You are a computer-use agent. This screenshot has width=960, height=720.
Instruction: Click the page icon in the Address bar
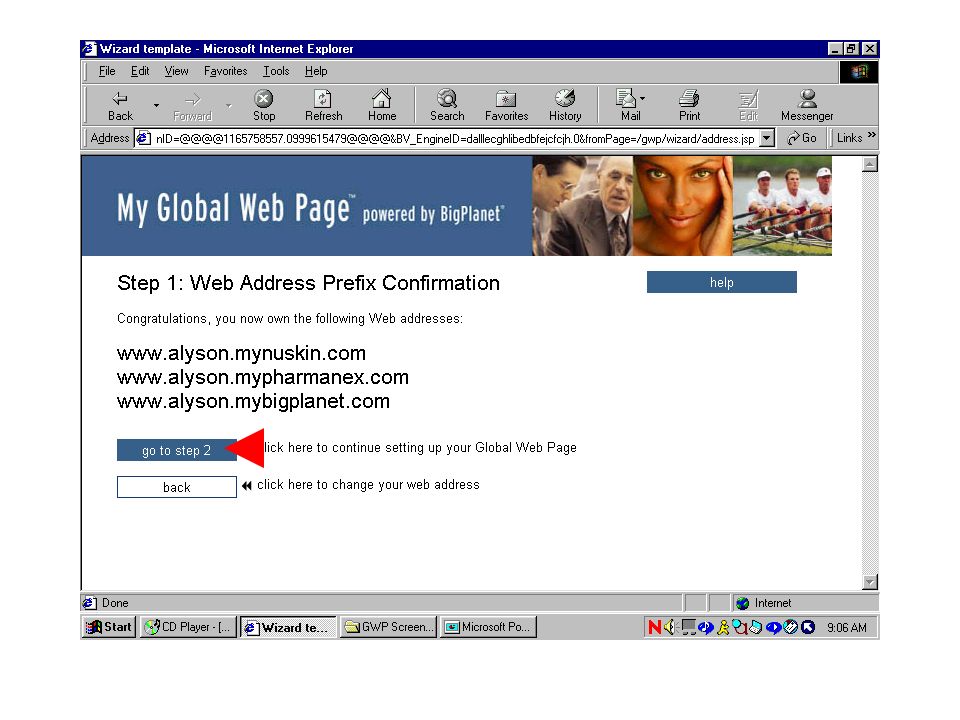coord(143,138)
